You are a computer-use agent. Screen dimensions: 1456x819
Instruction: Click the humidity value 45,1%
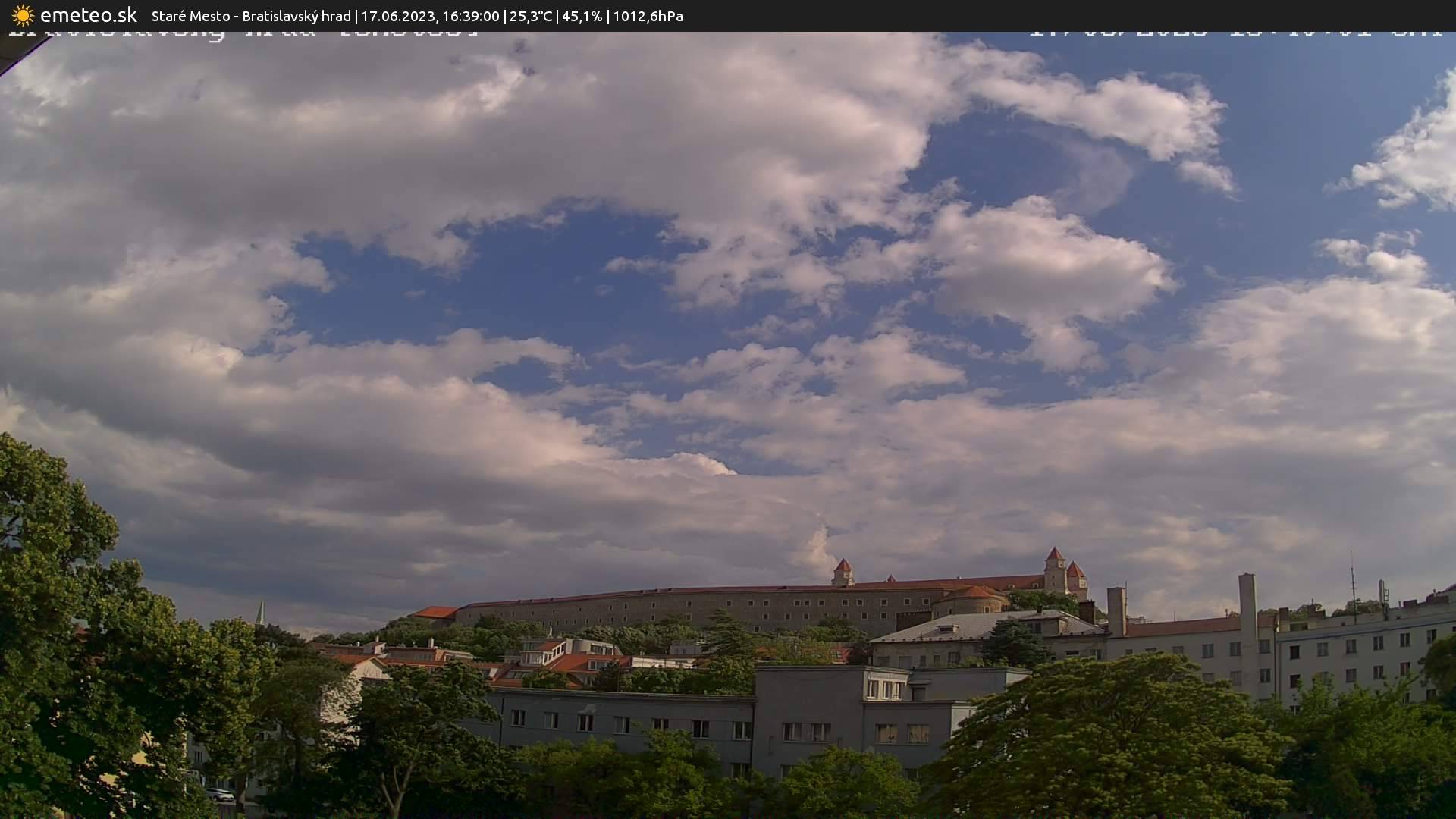[582, 15]
